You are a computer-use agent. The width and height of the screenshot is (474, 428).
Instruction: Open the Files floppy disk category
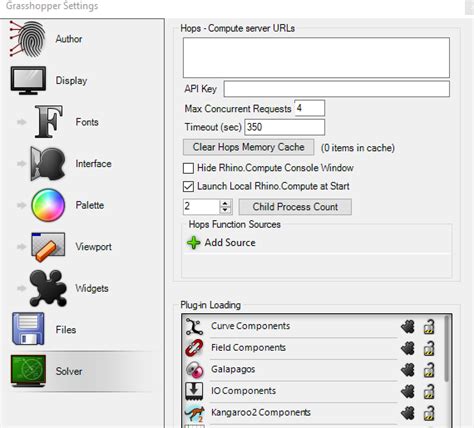28,329
